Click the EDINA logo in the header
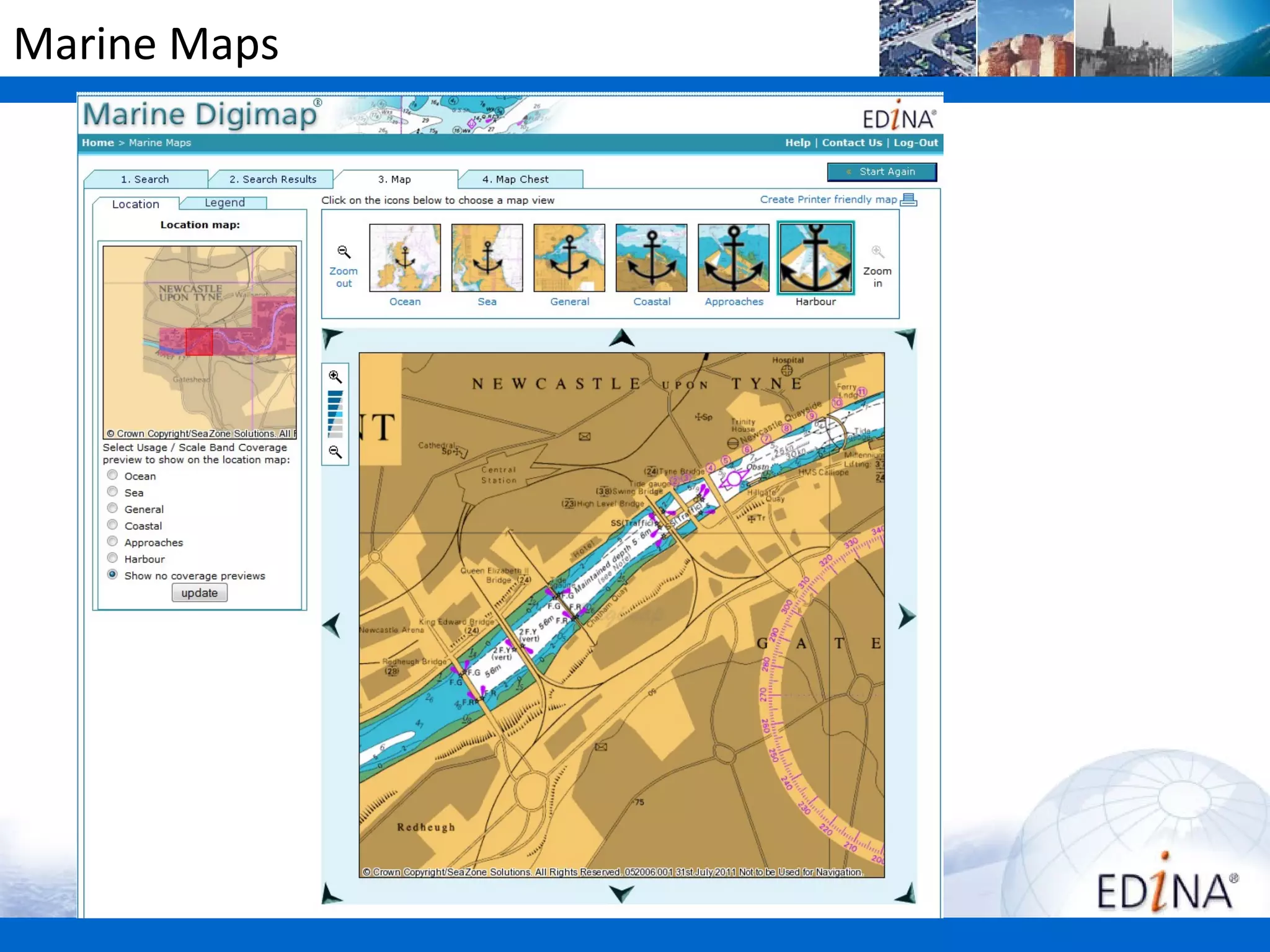The image size is (1270, 952). (899, 116)
